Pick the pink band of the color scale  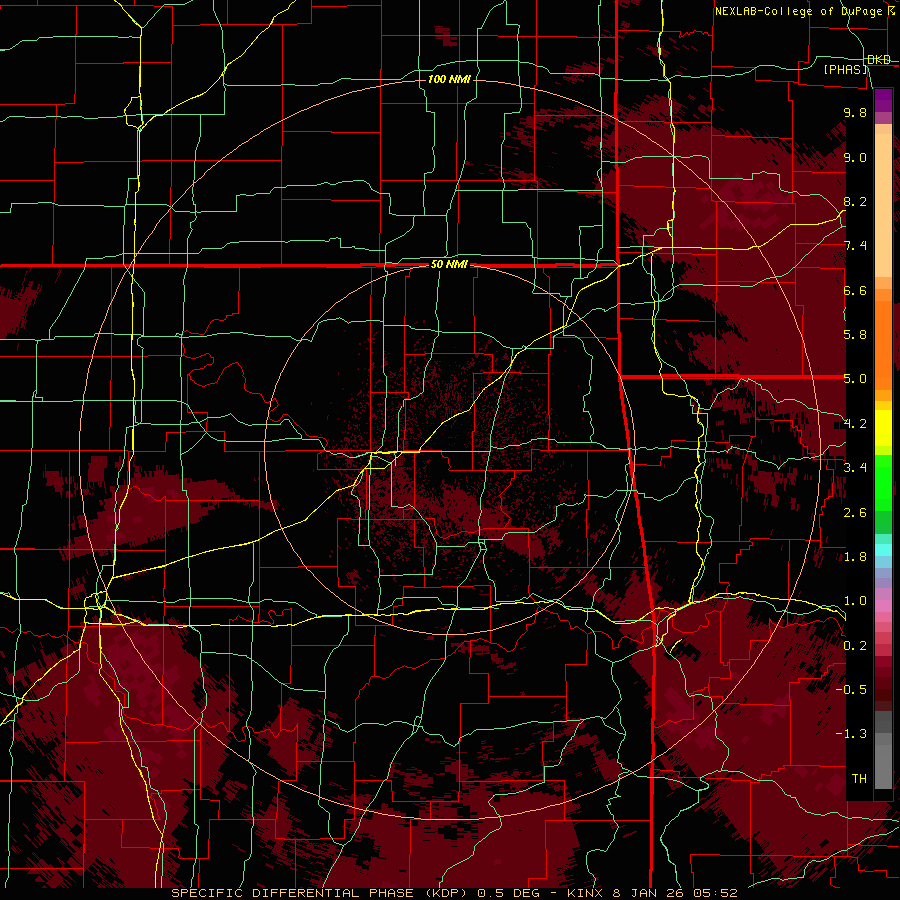pos(883,606)
